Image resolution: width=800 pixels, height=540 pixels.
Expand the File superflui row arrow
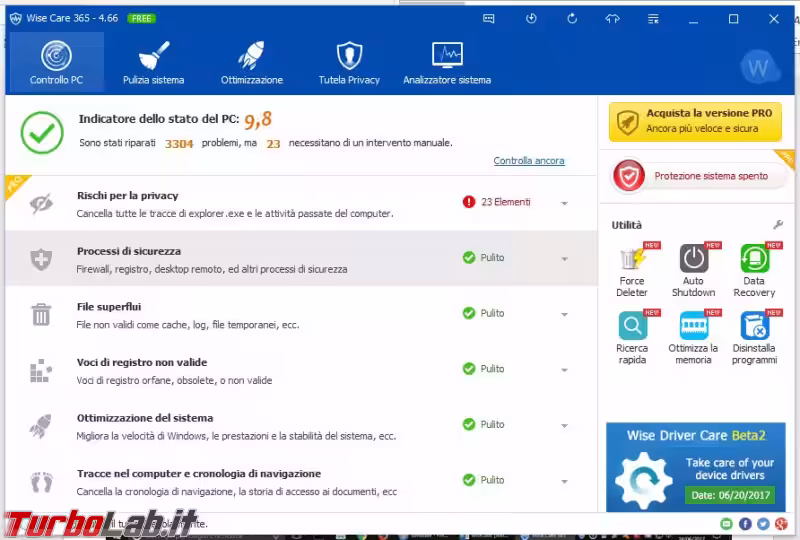[564, 314]
